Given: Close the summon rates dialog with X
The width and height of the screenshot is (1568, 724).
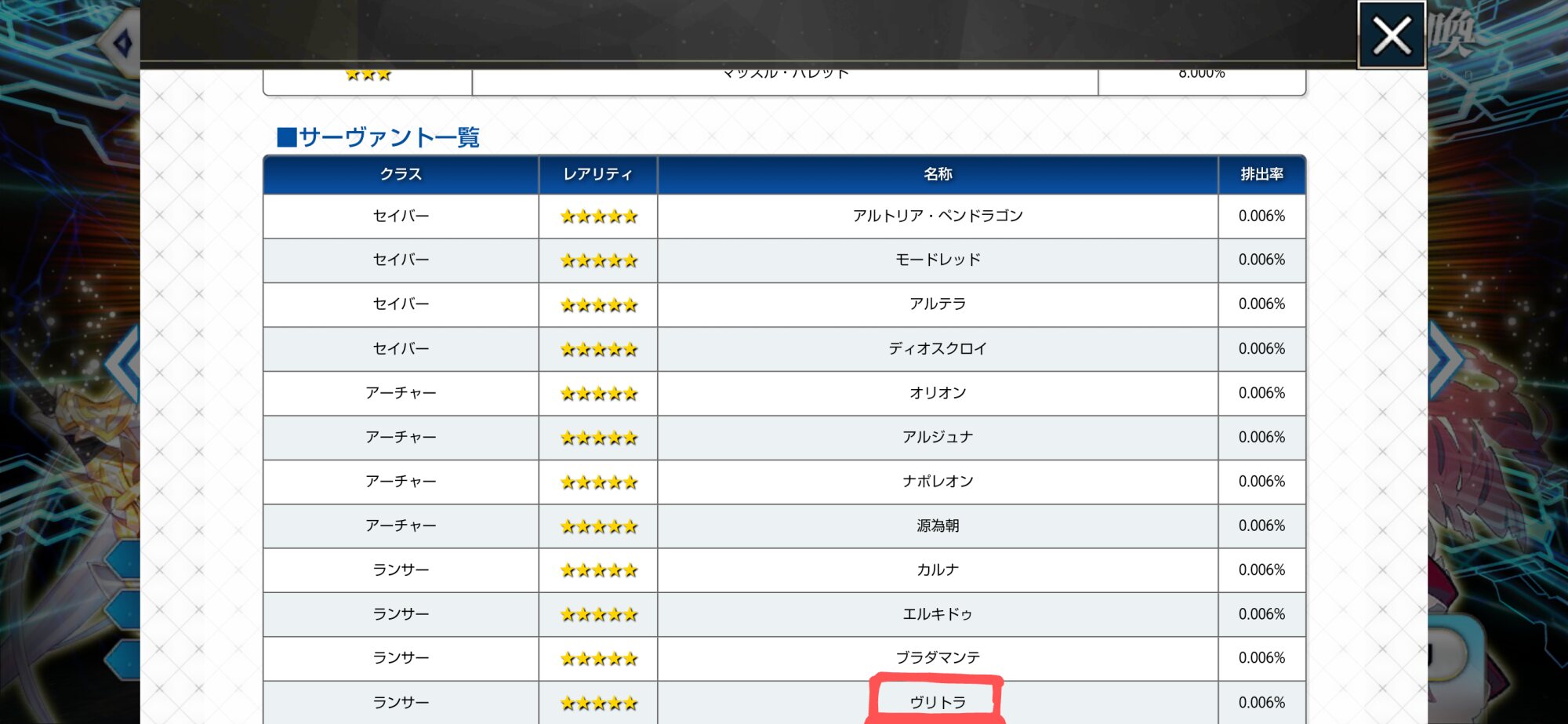Looking at the screenshot, I should point(1392,35).
